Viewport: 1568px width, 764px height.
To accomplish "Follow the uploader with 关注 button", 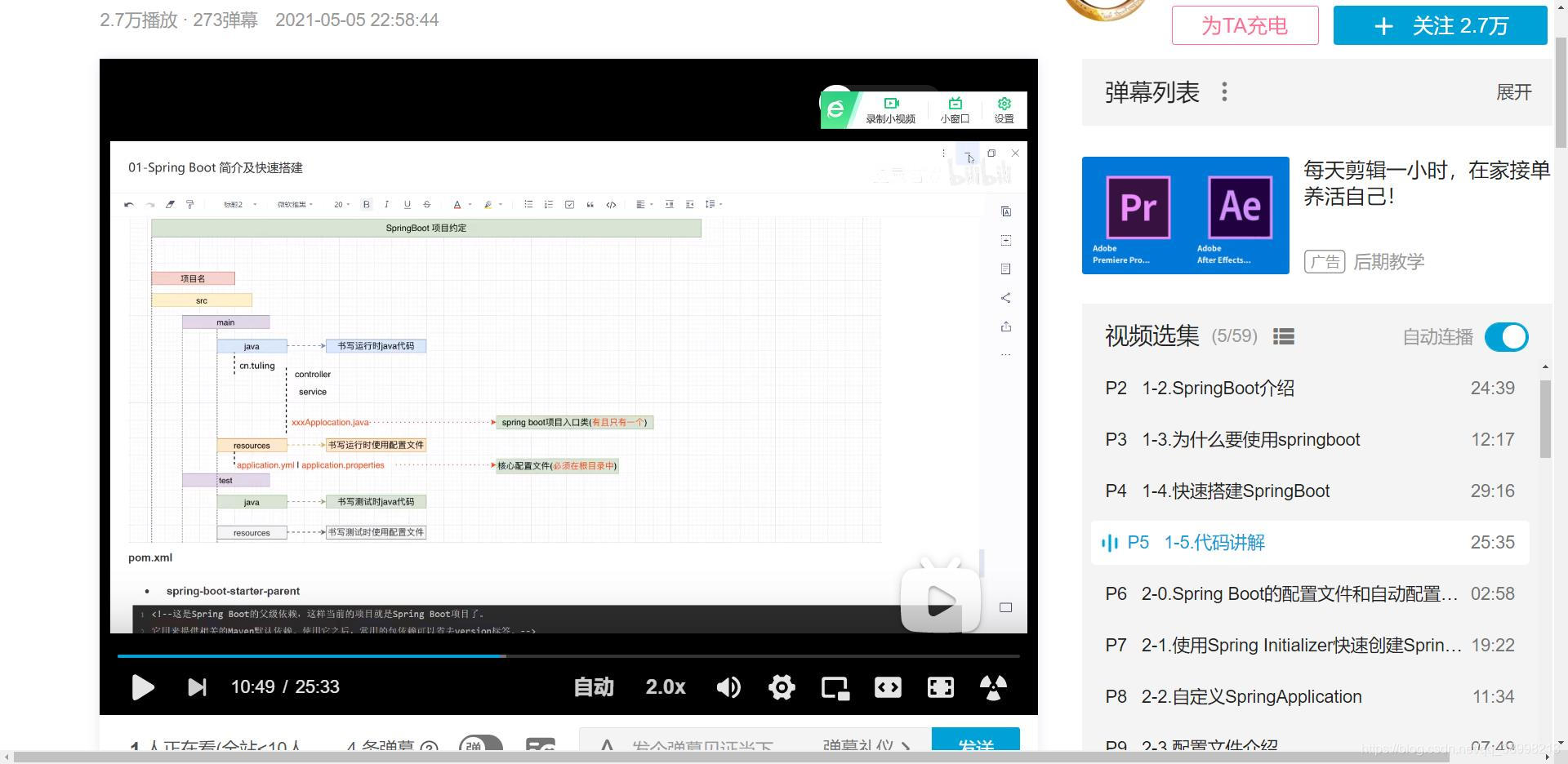I will click(1441, 25).
